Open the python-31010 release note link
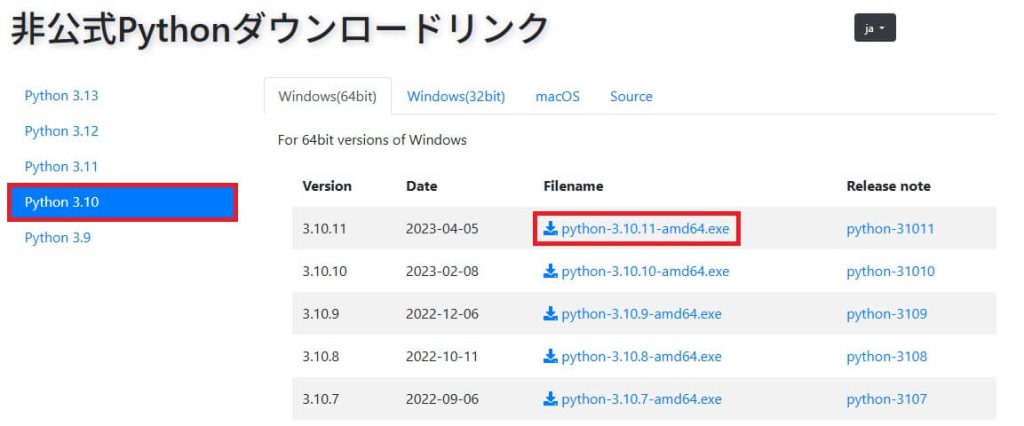Image resolution: width=1024 pixels, height=426 pixels. 891,271
